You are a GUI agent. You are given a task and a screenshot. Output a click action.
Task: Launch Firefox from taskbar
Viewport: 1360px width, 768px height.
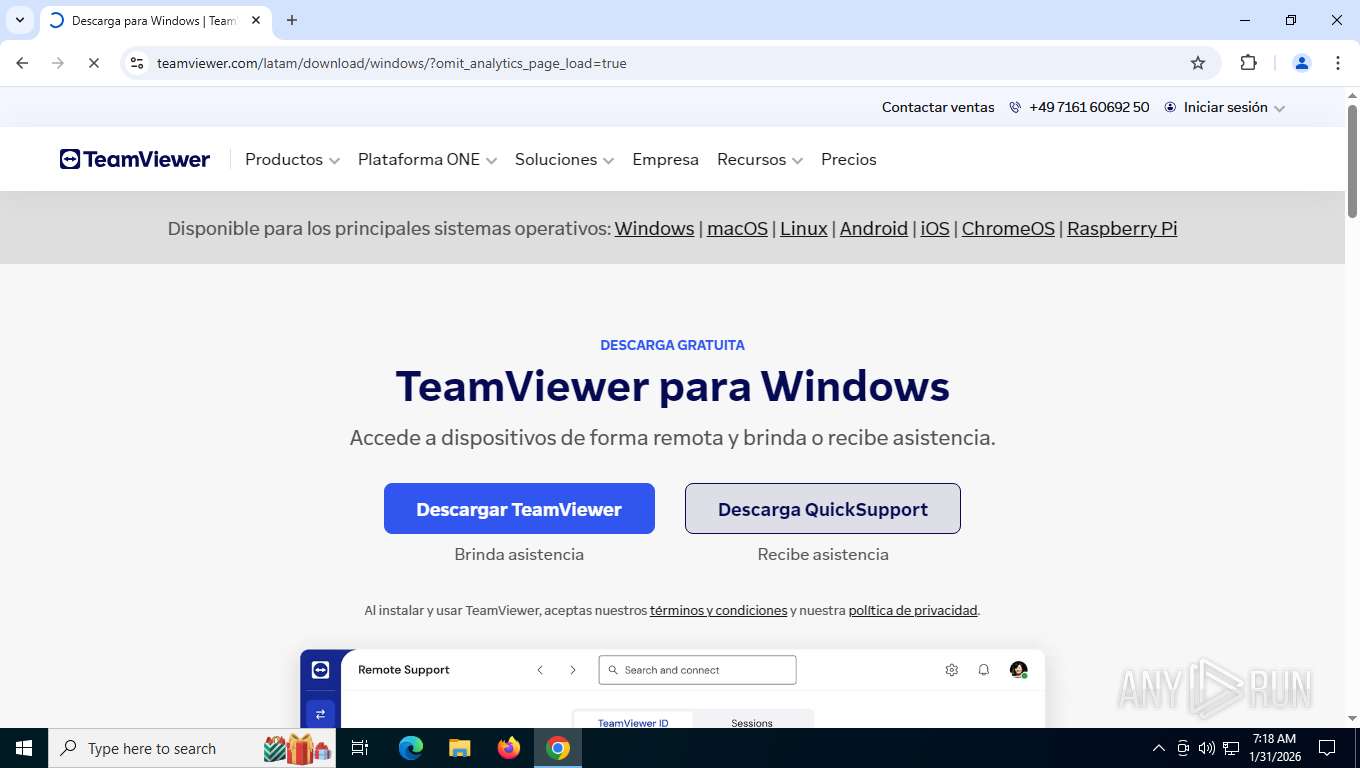coord(509,748)
